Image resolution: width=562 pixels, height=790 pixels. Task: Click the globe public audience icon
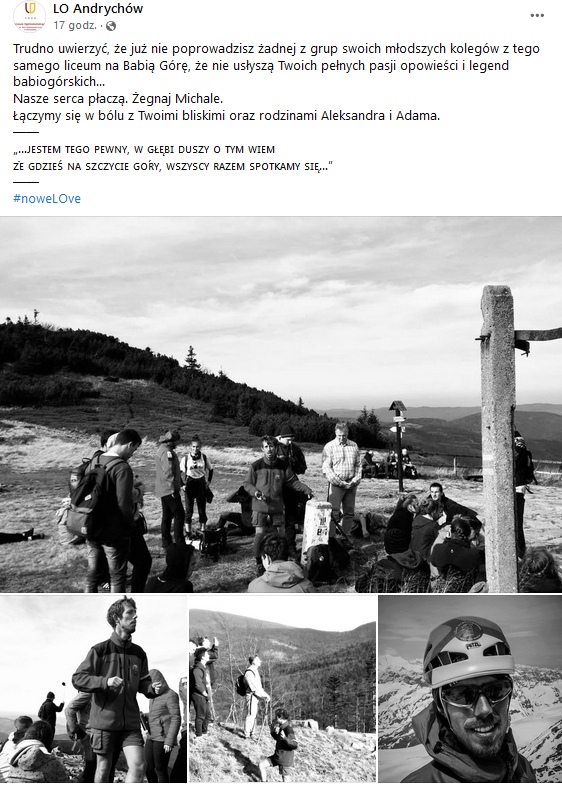click(111, 26)
